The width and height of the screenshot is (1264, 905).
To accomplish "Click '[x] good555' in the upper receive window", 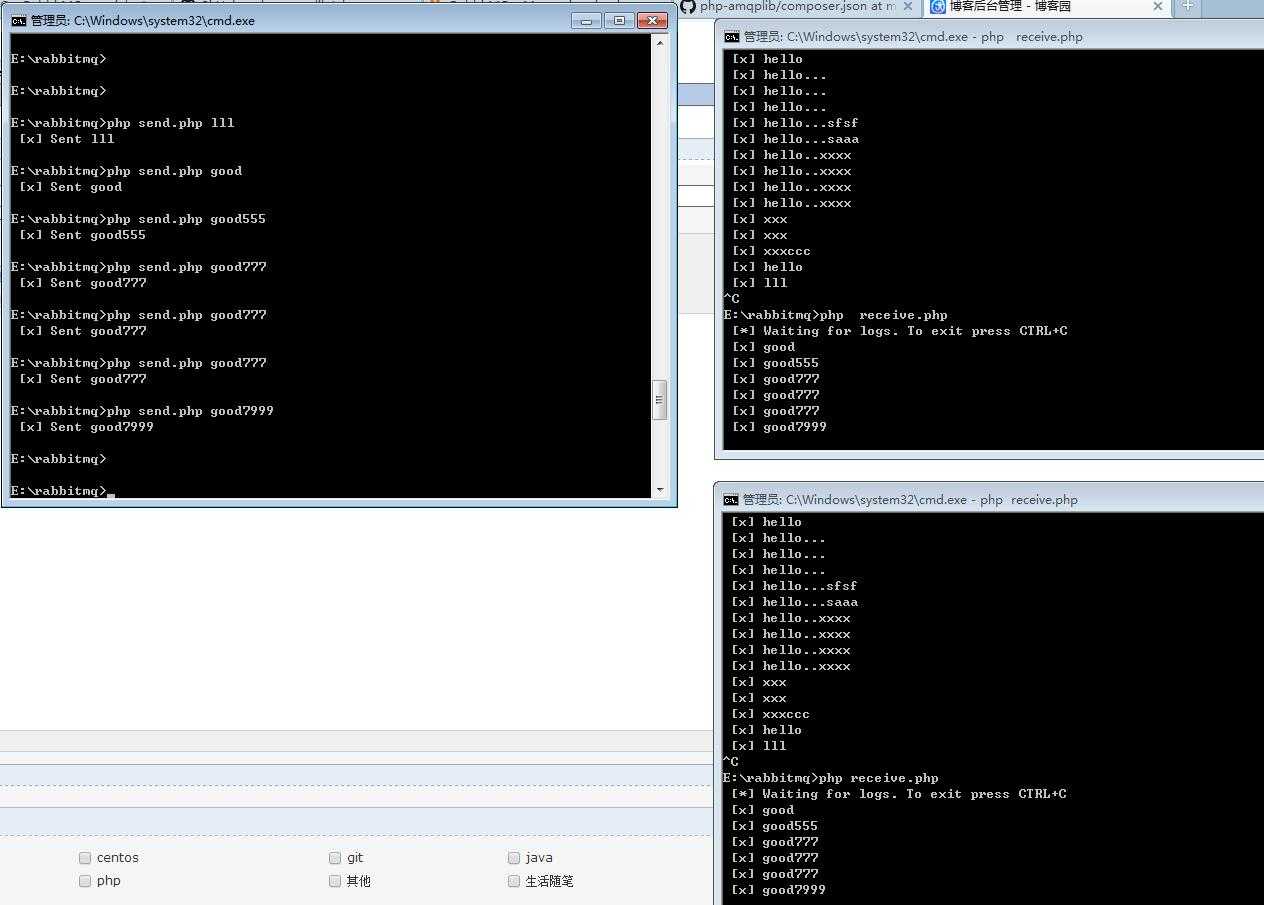I will coord(775,363).
